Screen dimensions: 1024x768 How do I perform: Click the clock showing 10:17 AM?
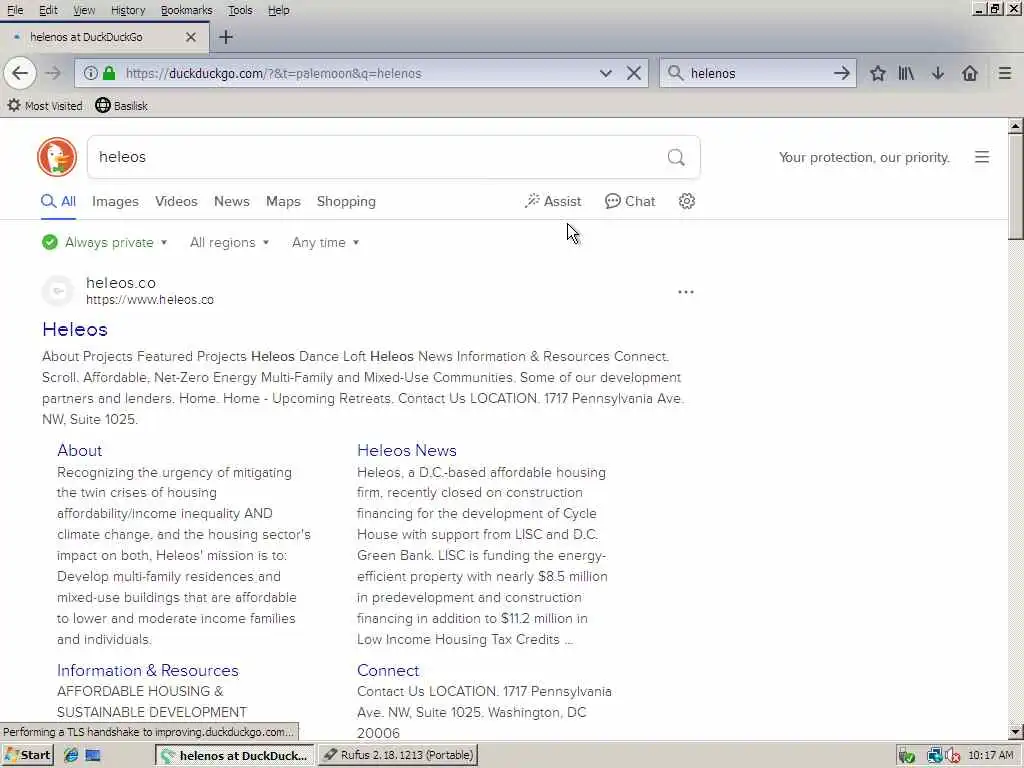click(991, 755)
